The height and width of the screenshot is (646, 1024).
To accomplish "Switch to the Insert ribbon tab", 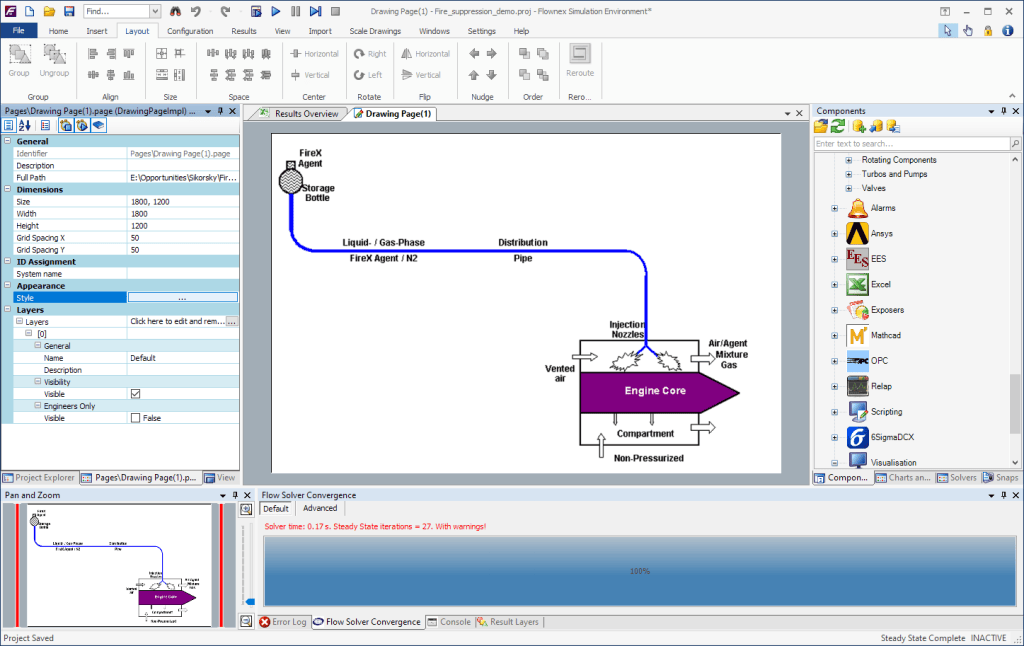I will point(97,31).
